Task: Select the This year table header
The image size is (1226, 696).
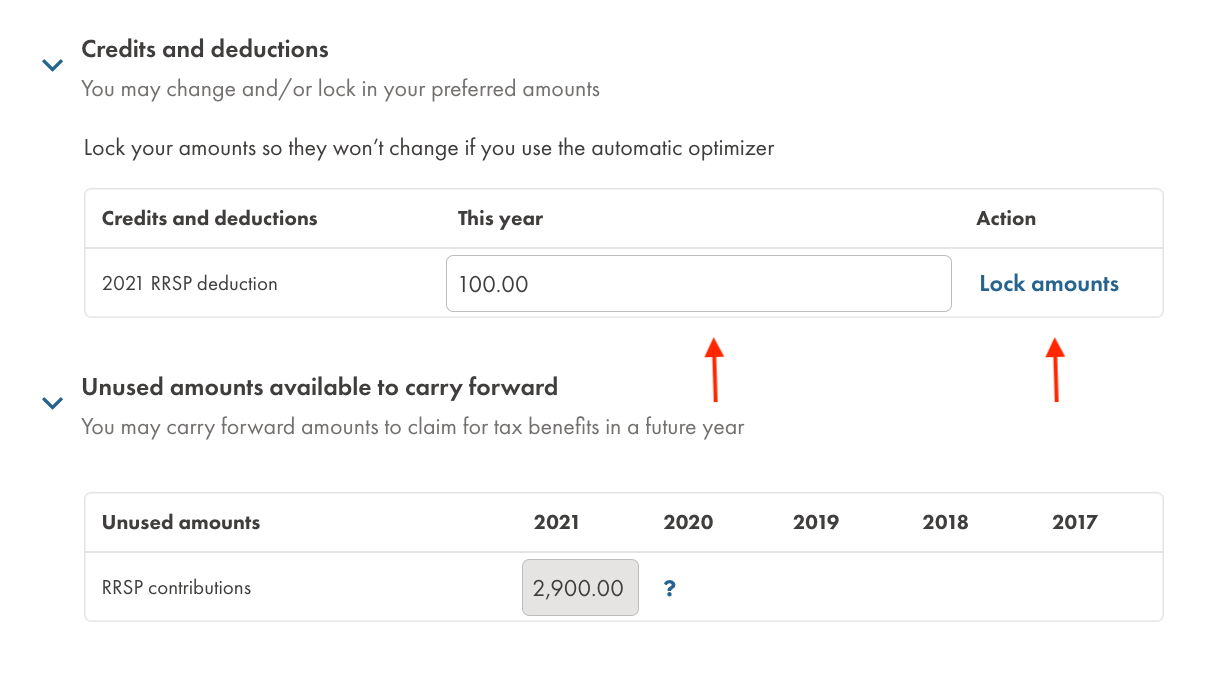Action: (500, 218)
